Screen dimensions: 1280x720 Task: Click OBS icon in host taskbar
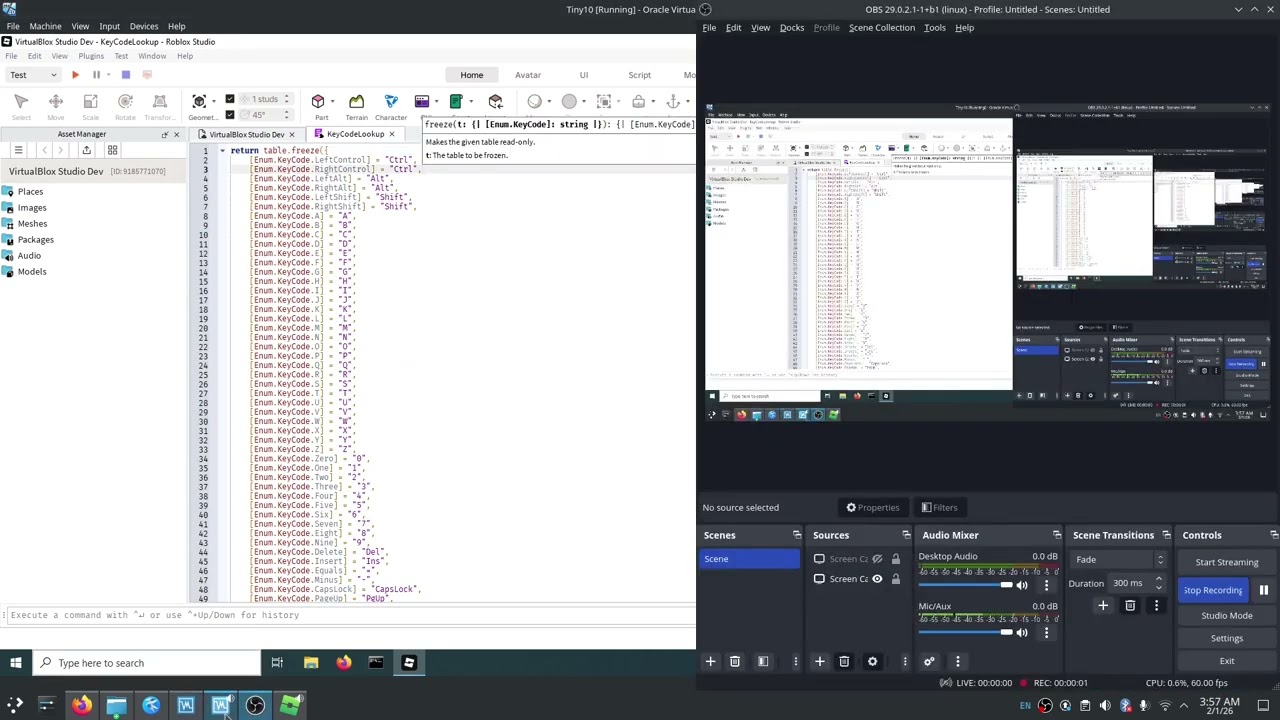pos(255,706)
